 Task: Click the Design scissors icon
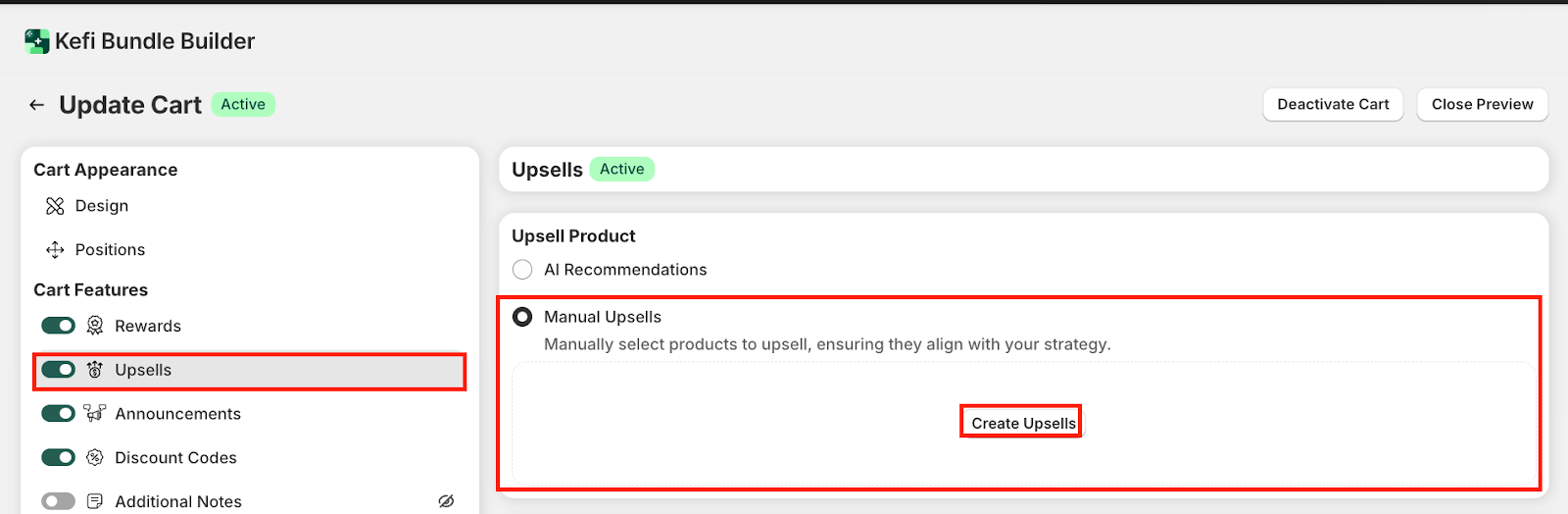pos(55,206)
